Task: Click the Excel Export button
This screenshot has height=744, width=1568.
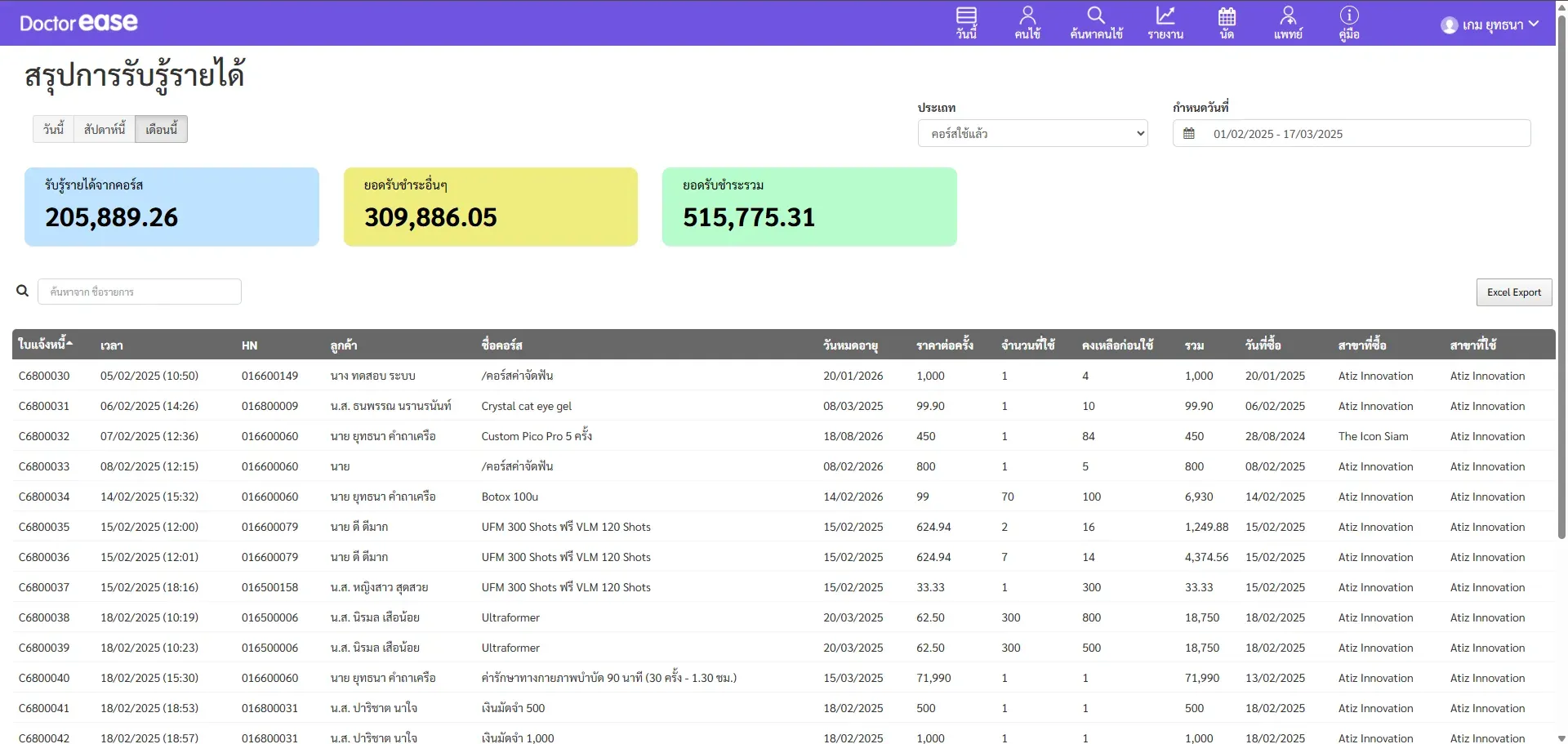Action: (1513, 292)
